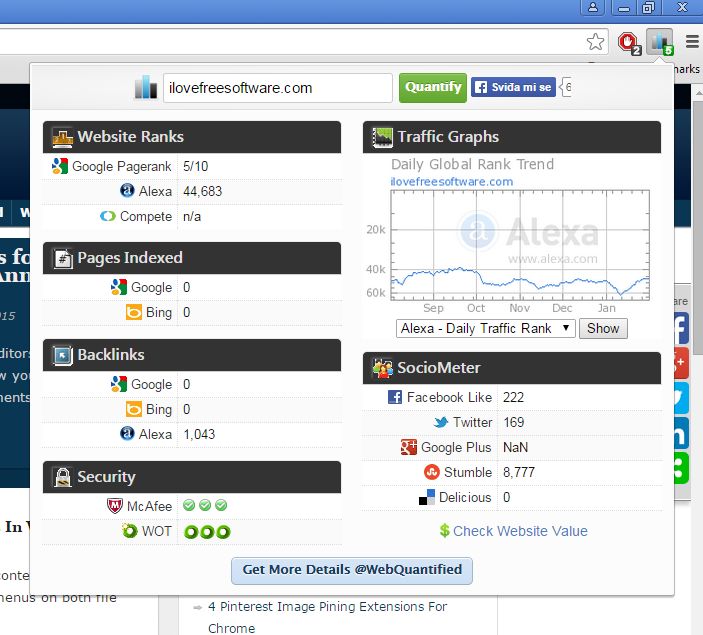
Task: Click the green dollar sign icon
Action: click(x=444, y=531)
